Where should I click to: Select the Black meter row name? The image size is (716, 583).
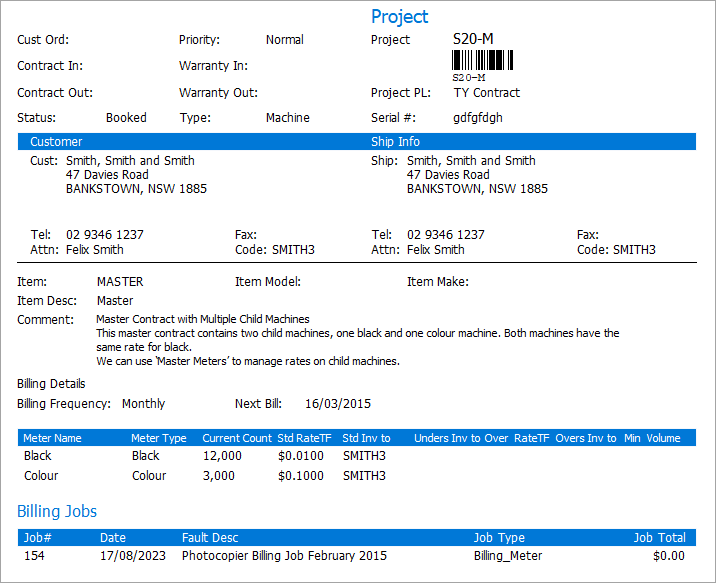click(38, 456)
